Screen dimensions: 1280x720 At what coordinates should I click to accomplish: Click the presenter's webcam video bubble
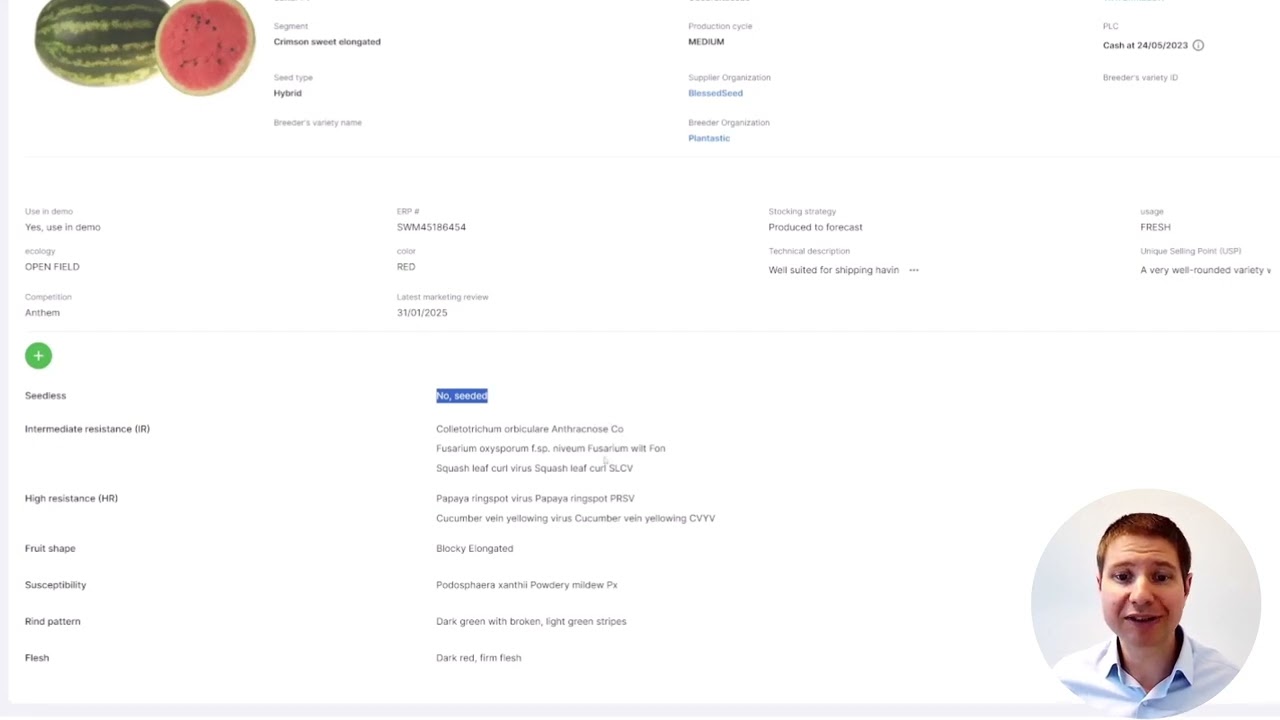coord(1145,603)
